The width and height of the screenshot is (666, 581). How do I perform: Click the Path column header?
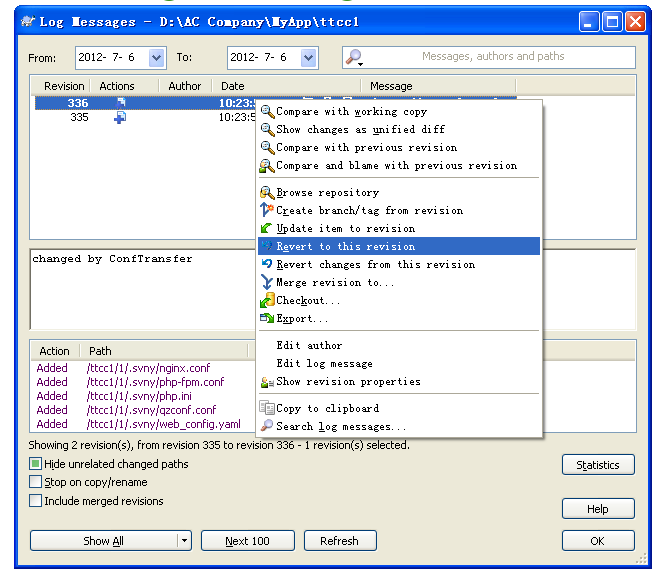(x=164, y=351)
